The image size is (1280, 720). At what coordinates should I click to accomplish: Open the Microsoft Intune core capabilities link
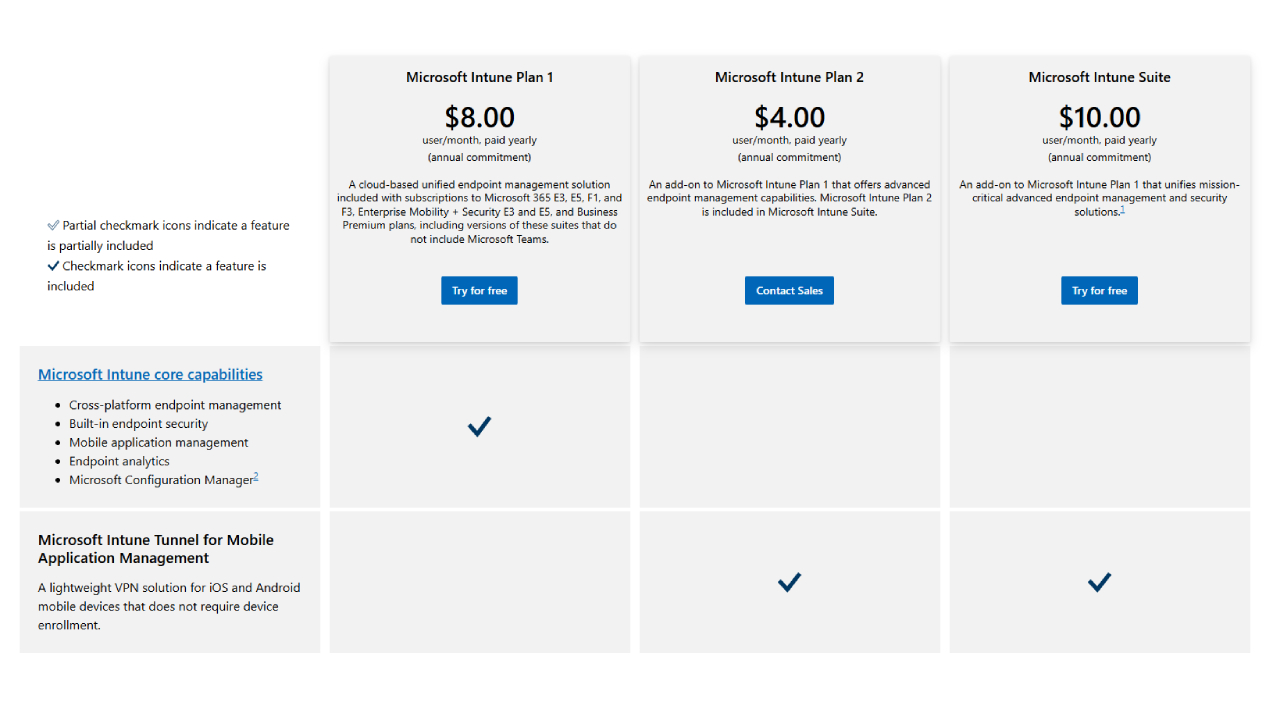point(150,374)
